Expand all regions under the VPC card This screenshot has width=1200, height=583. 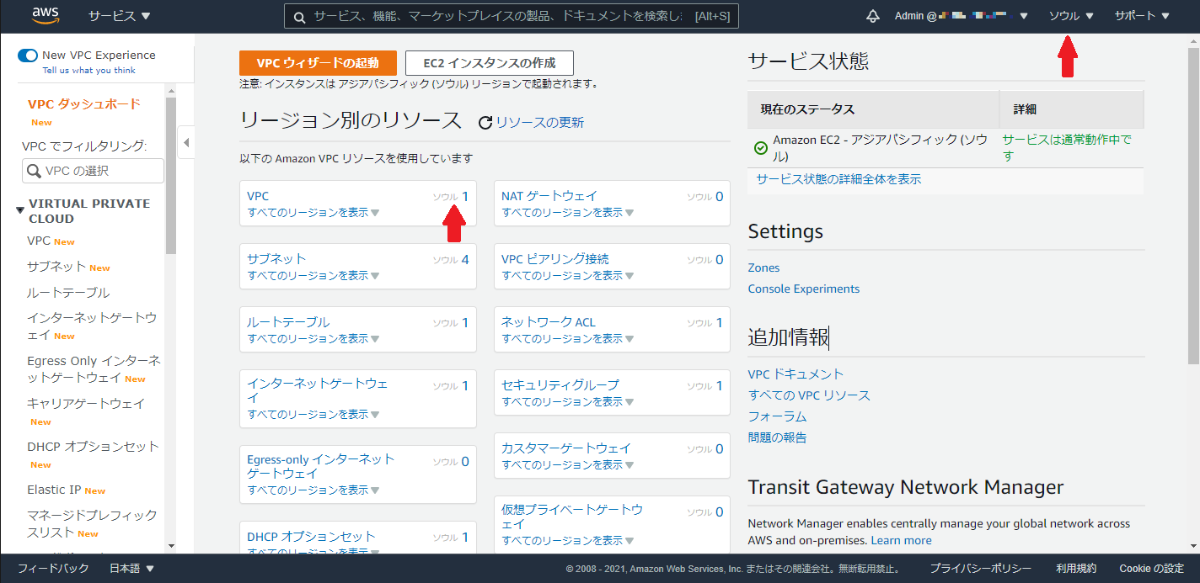tap(313, 212)
